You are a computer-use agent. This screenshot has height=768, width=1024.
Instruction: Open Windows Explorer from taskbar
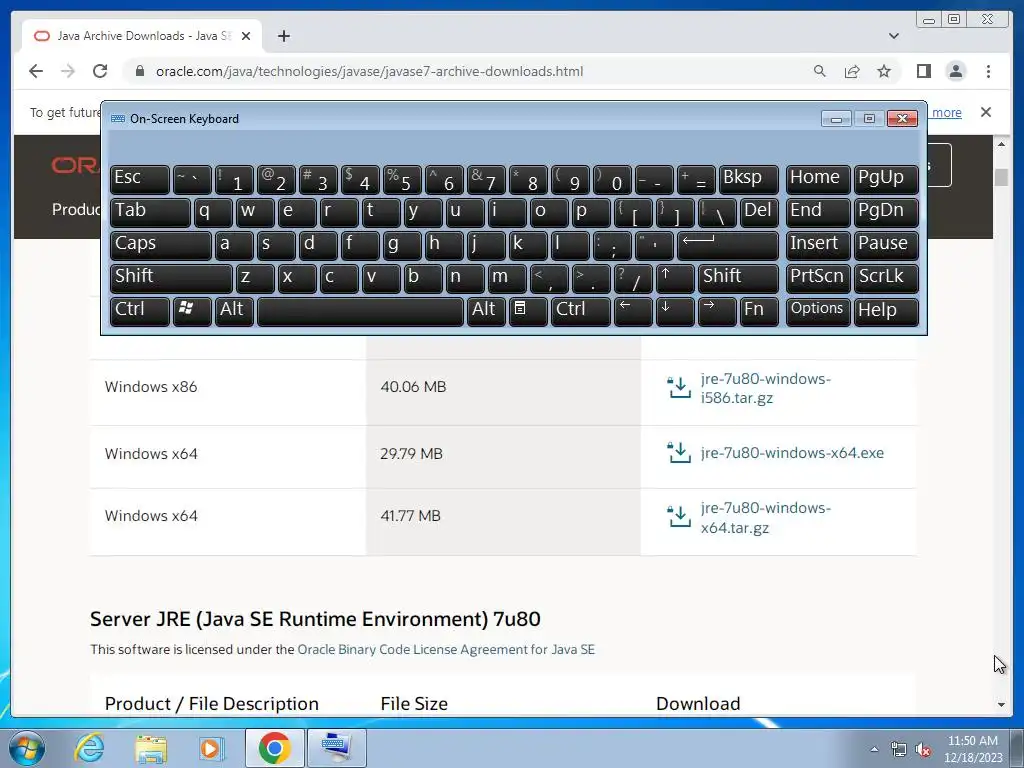coord(151,748)
